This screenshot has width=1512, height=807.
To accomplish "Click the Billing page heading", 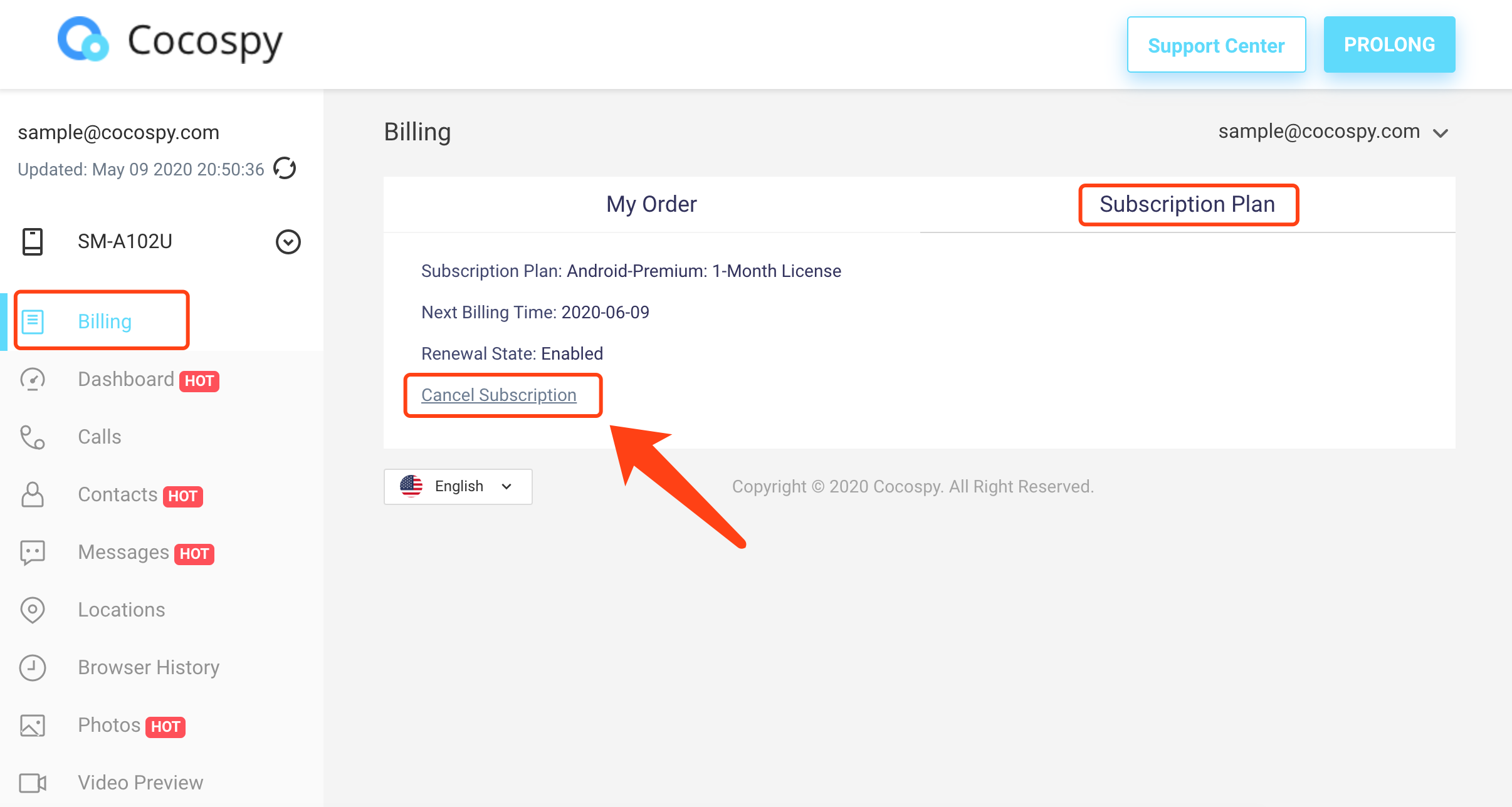I will 417,132.
